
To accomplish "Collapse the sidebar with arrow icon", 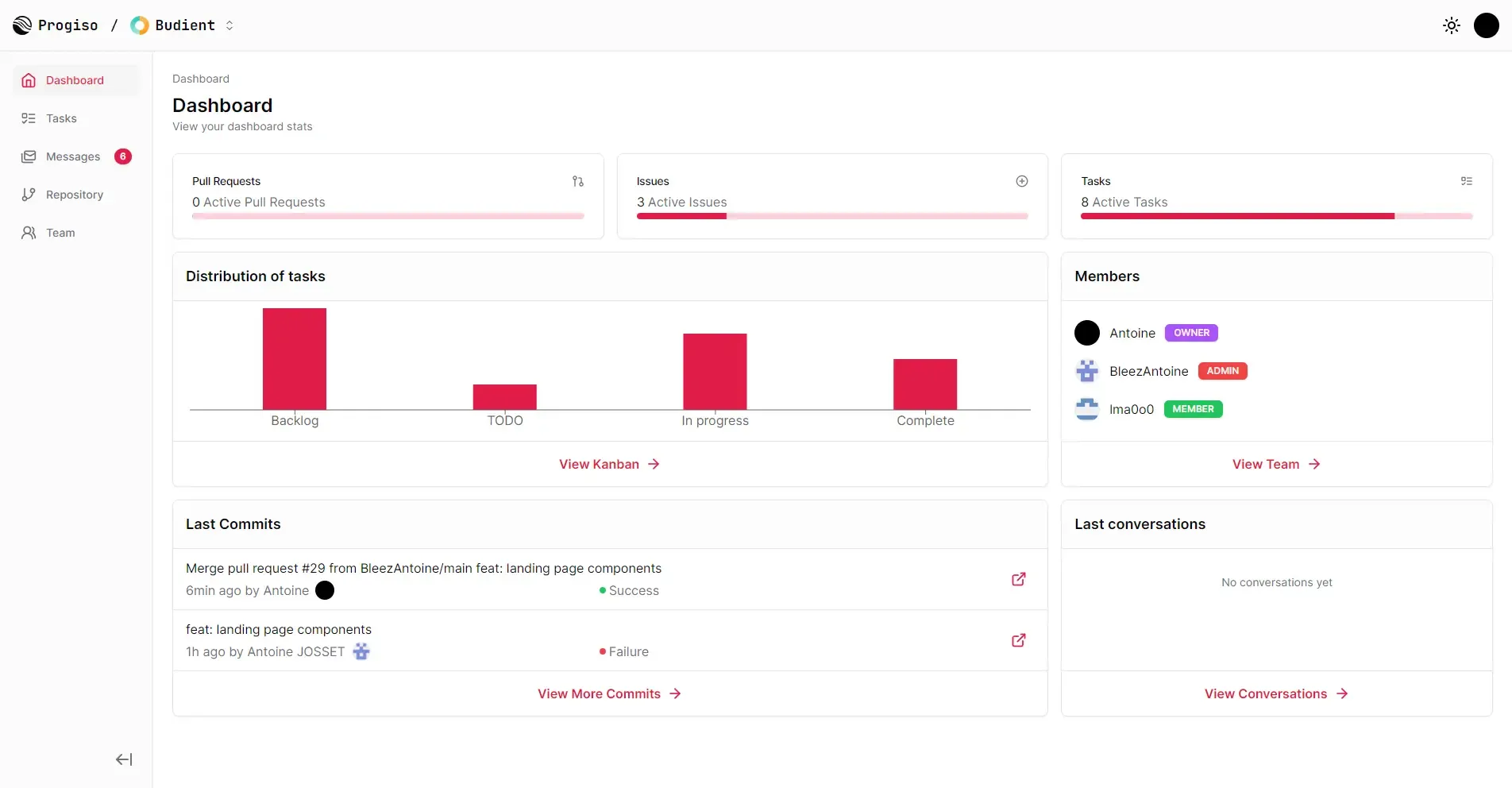I will 124,759.
